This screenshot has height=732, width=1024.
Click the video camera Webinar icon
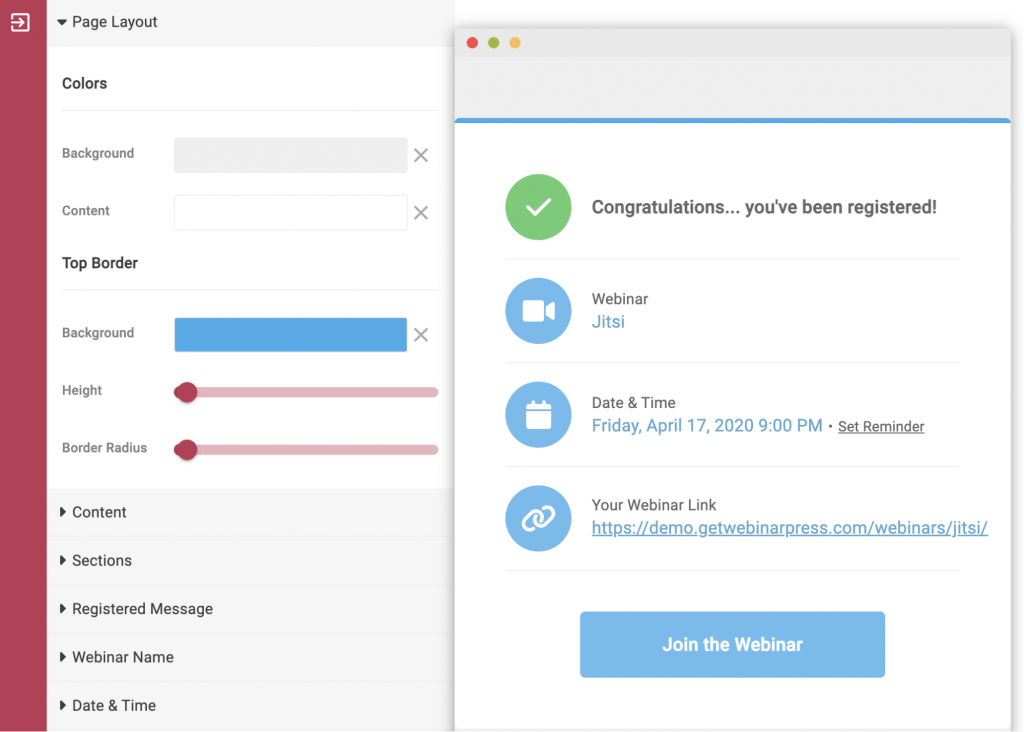click(538, 311)
